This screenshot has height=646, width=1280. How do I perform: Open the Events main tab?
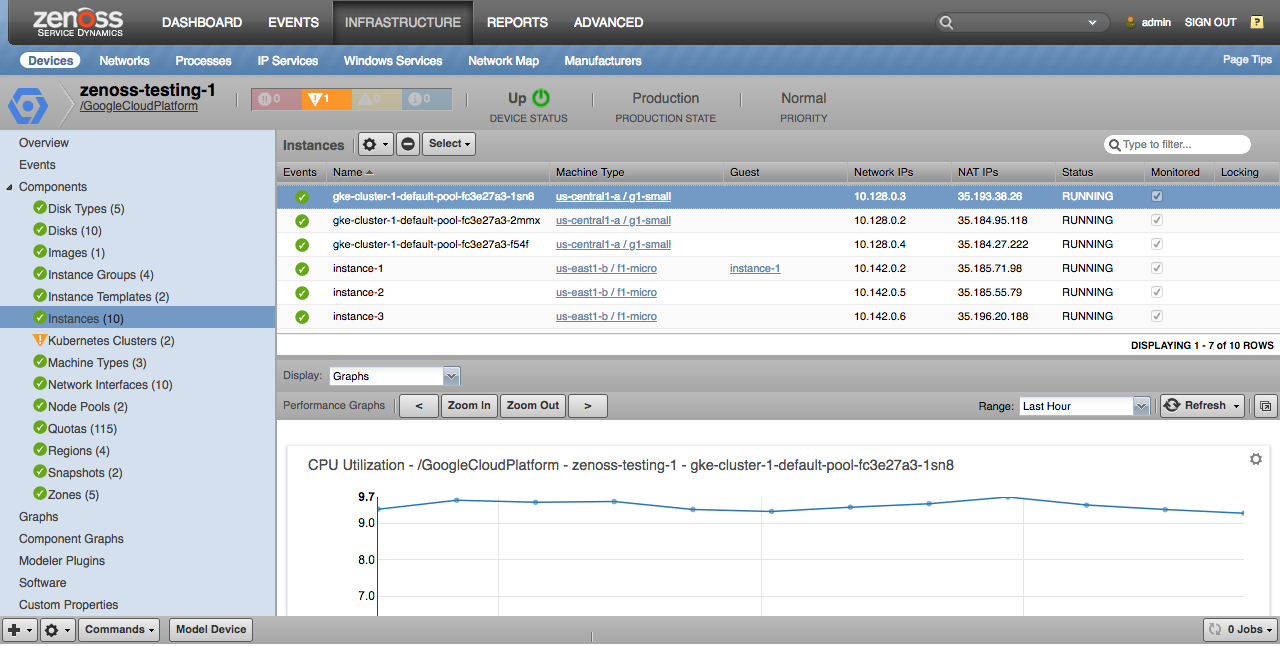(294, 22)
